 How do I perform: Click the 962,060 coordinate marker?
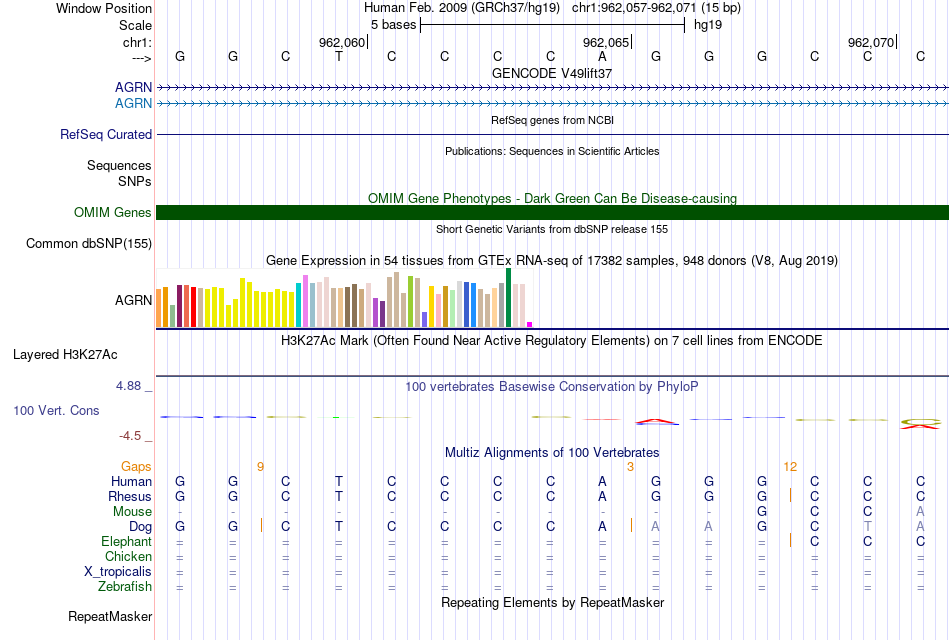342,42
